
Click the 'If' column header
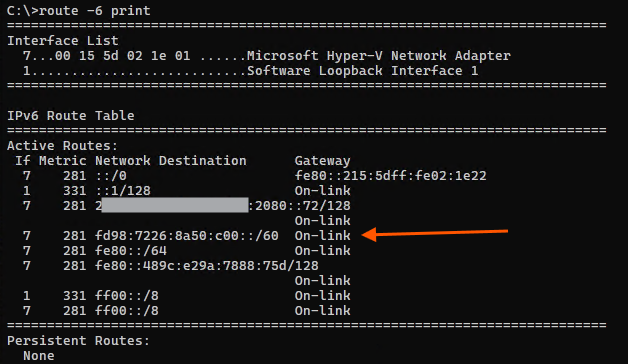point(23,161)
